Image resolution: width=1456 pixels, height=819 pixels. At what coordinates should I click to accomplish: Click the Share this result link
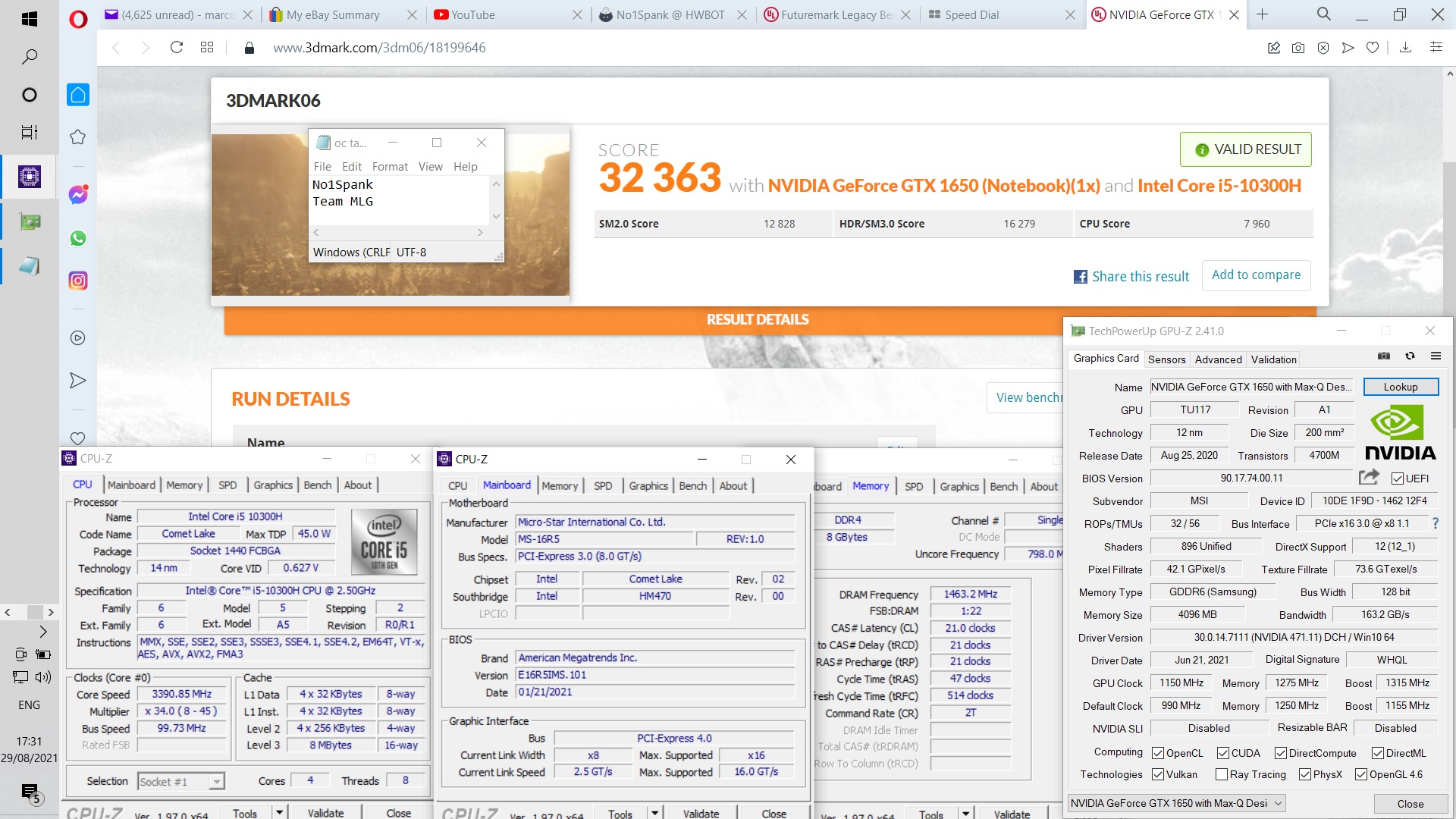point(1131,277)
